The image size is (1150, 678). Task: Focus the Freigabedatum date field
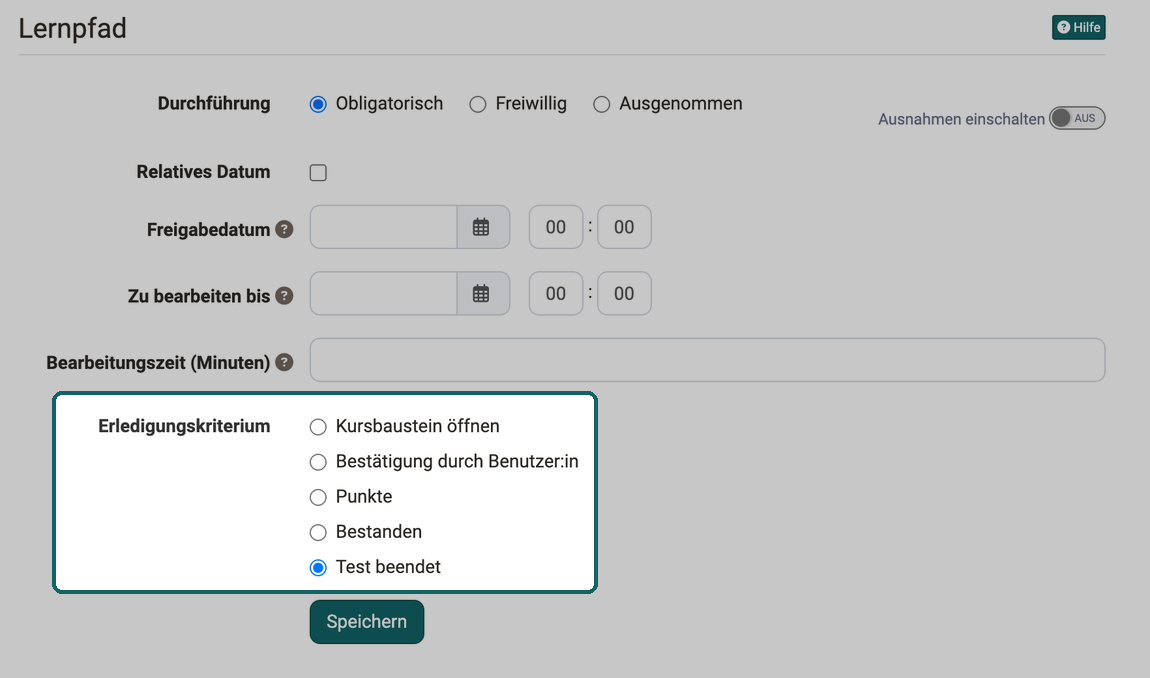[384, 227]
